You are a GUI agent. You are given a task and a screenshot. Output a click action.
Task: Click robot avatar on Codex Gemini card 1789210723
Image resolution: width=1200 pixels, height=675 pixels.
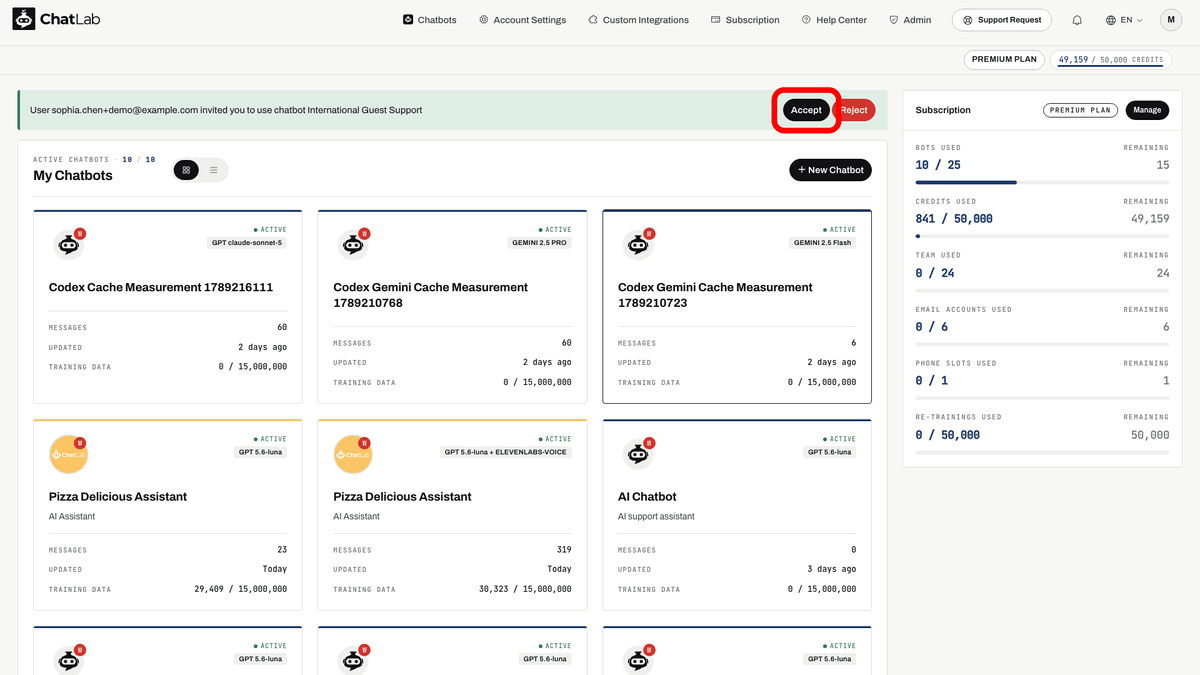tap(636, 244)
